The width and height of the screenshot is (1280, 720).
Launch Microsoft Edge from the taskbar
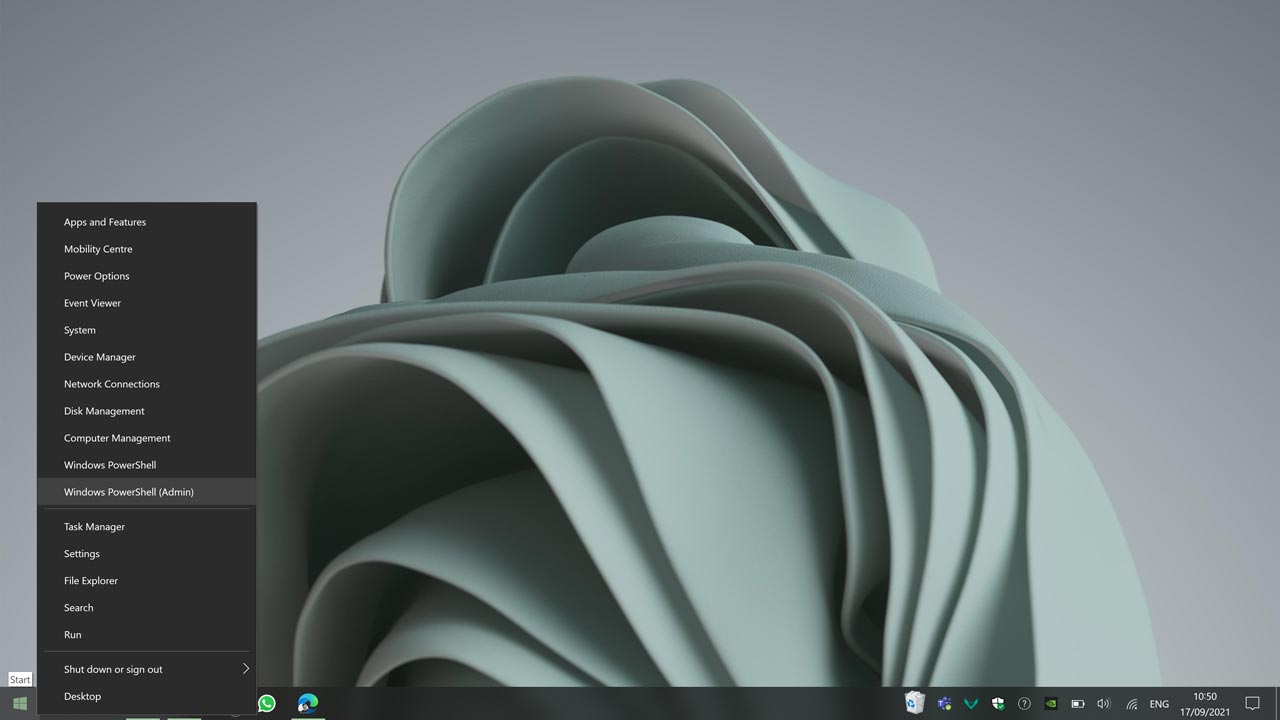(308, 703)
